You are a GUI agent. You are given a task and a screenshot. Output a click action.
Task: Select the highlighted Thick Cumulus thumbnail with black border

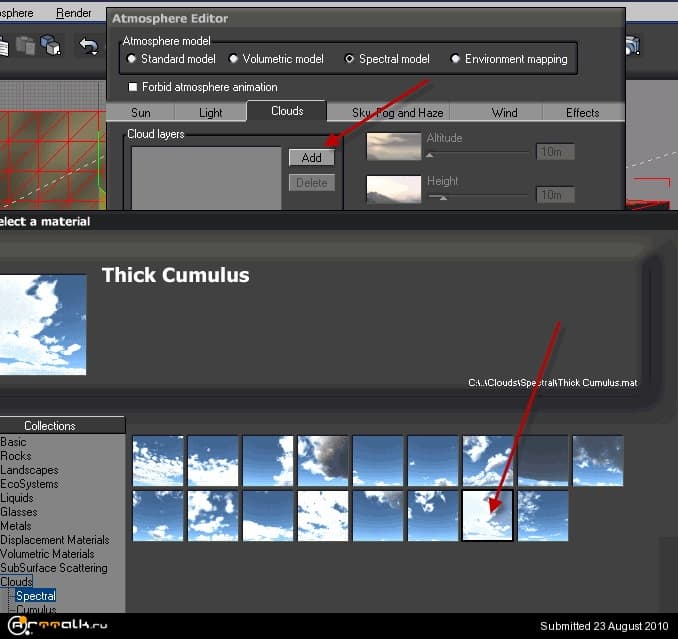488,515
